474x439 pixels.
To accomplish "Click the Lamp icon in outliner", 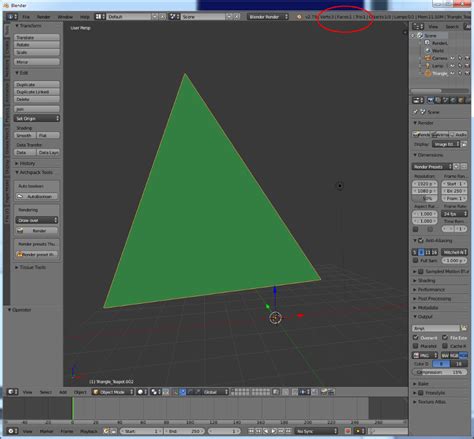I will pyautogui.click(x=428, y=66).
